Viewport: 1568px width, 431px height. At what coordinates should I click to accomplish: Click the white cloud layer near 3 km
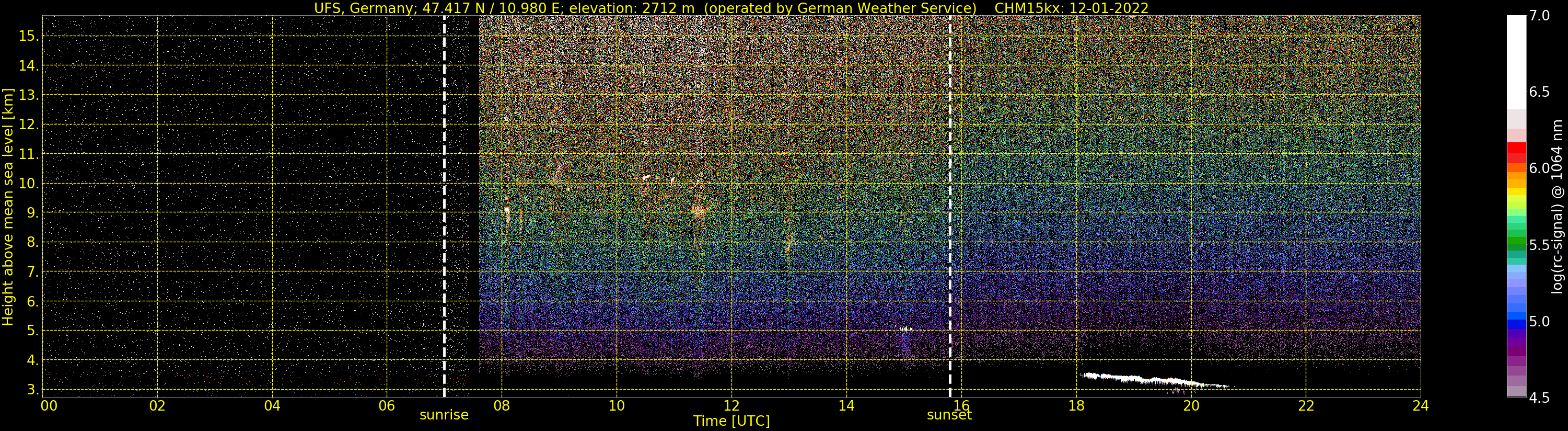1154,380
